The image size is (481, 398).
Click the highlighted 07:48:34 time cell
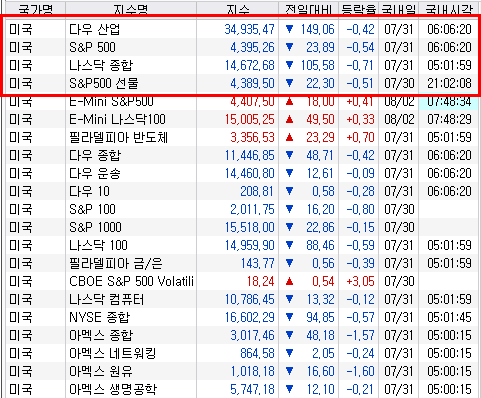pos(449,101)
